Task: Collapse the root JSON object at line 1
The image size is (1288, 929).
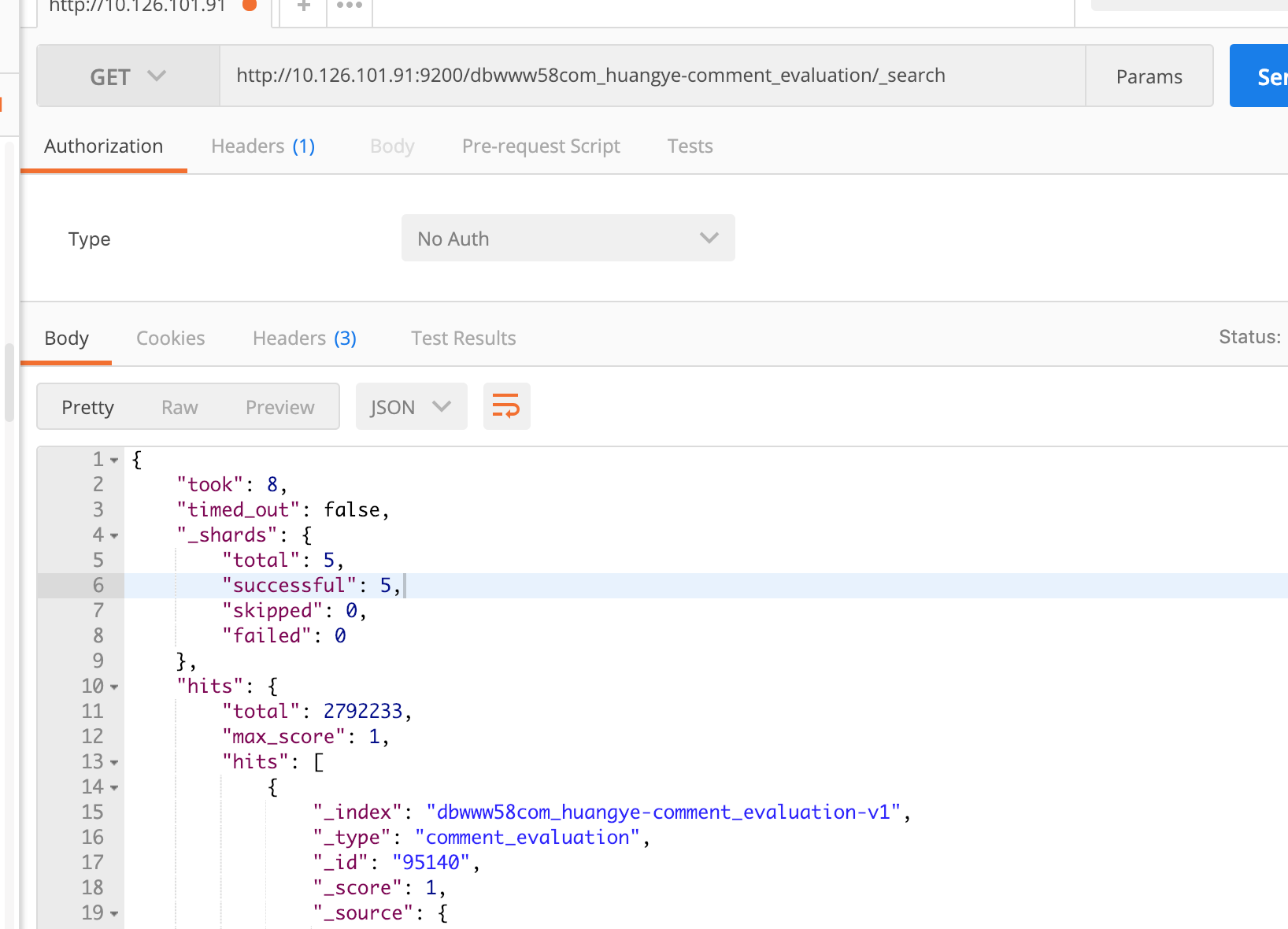Action: coord(115,461)
